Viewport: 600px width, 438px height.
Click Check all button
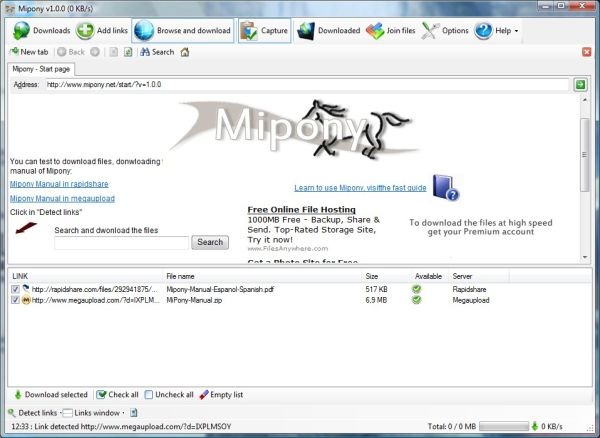click(117, 395)
